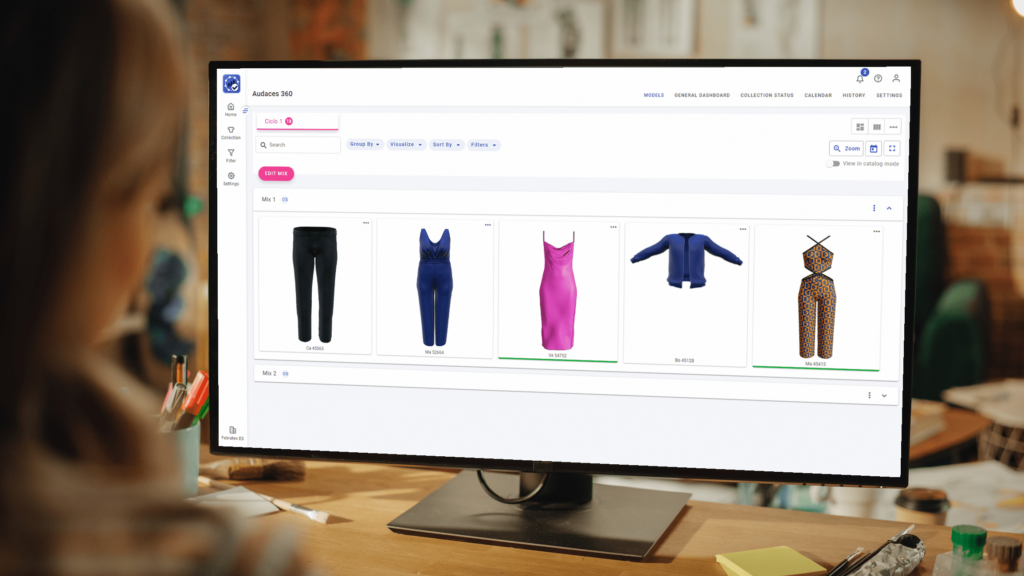
Task: Switch to the Calendar menu item
Action: [x=817, y=94]
